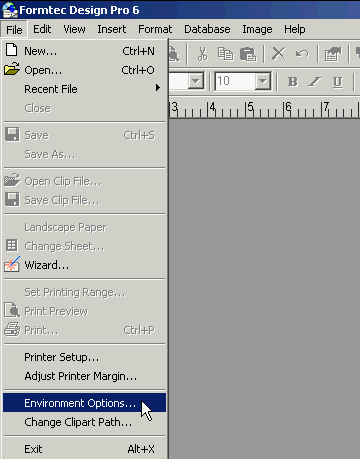Screen dimensions: 360x459
Task: Click the properties icon next to Undo
Action: [333, 54]
